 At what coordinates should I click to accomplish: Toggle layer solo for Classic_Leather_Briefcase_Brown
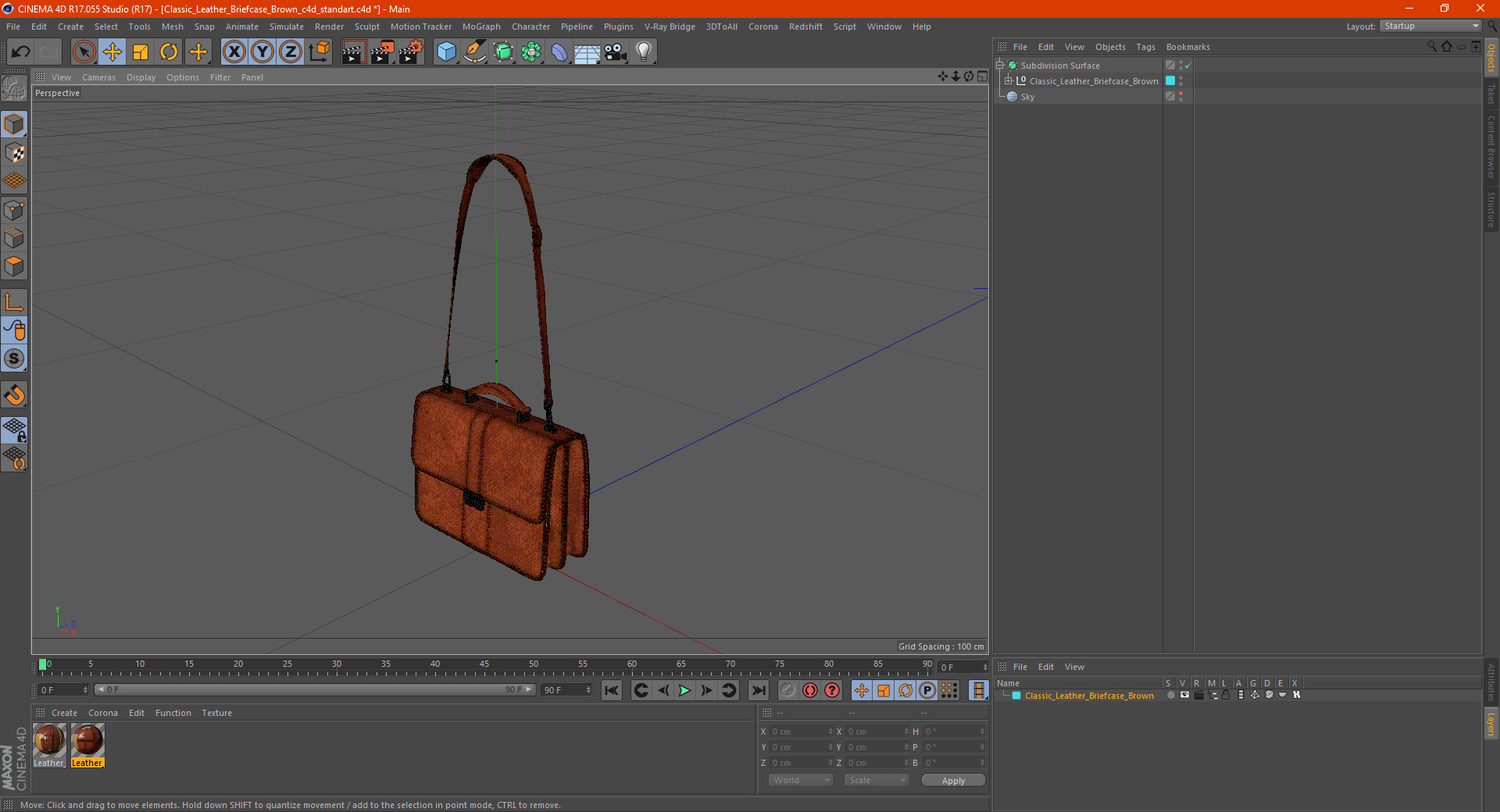pyautogui.click(x=1170, y=696)
